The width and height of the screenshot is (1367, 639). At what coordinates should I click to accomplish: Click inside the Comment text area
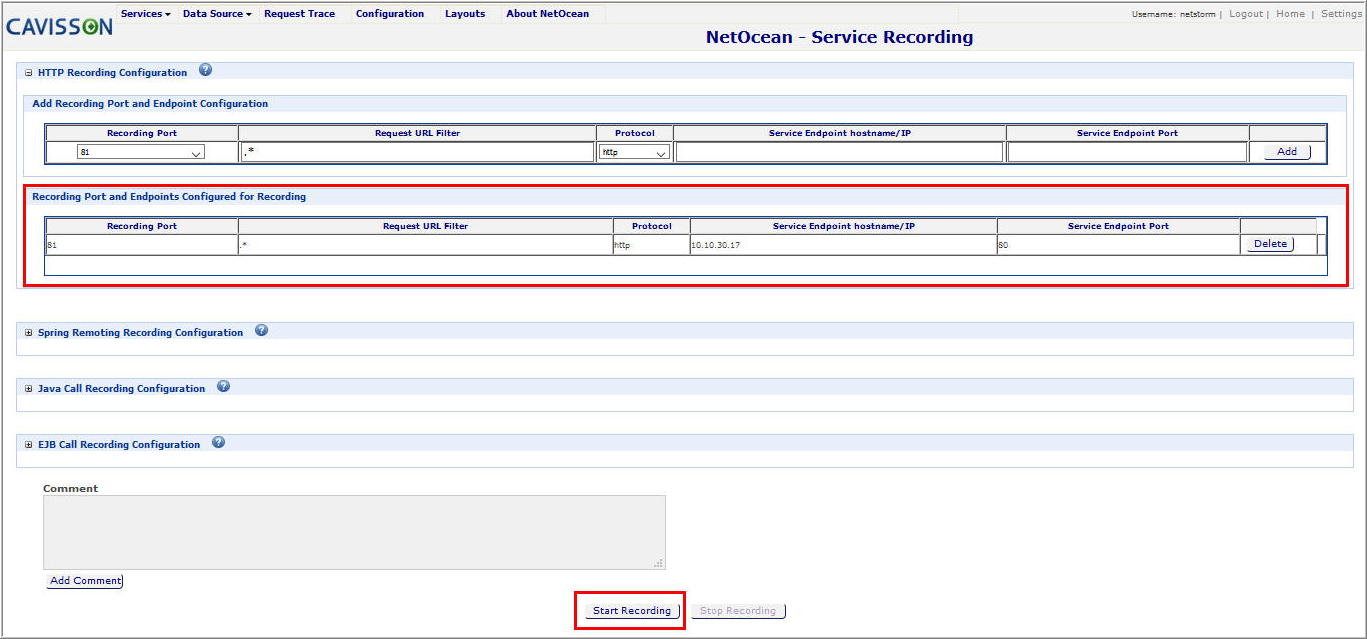pos(354,532)
